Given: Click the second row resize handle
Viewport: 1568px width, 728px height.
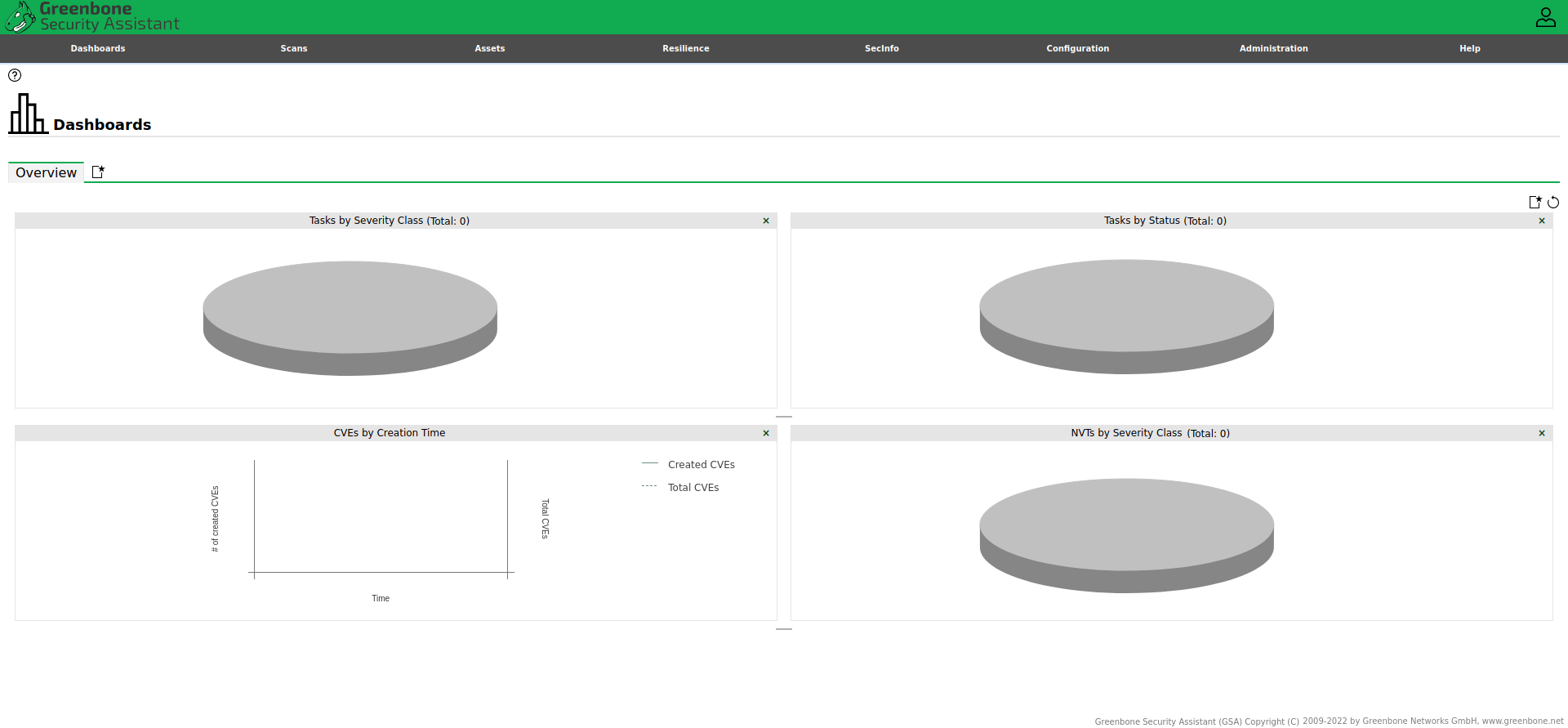Looking at the screenshot, I should tap(784, 629).
